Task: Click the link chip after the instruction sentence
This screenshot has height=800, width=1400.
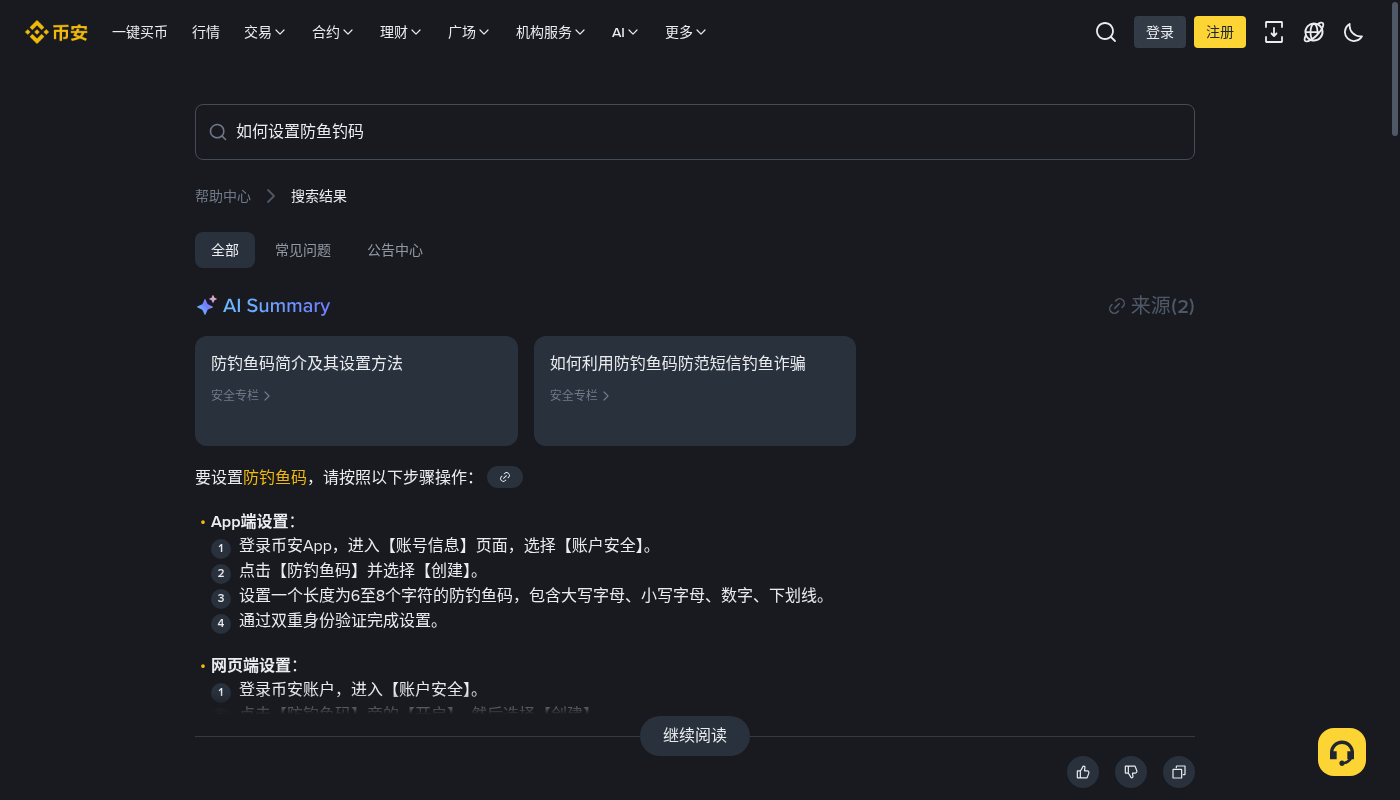Action: tap(505, 477)
